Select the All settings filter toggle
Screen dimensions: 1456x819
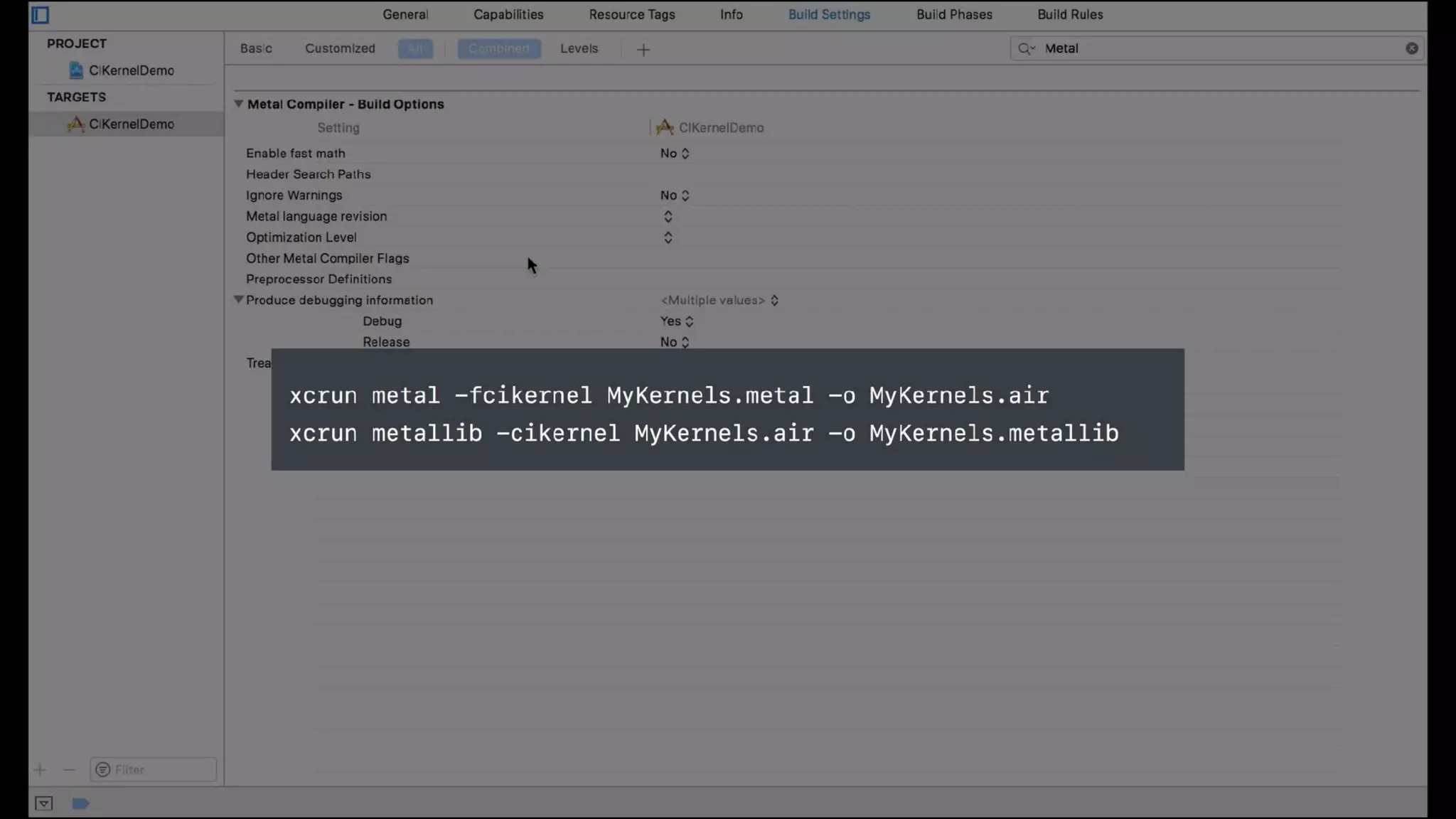point(415,49)
